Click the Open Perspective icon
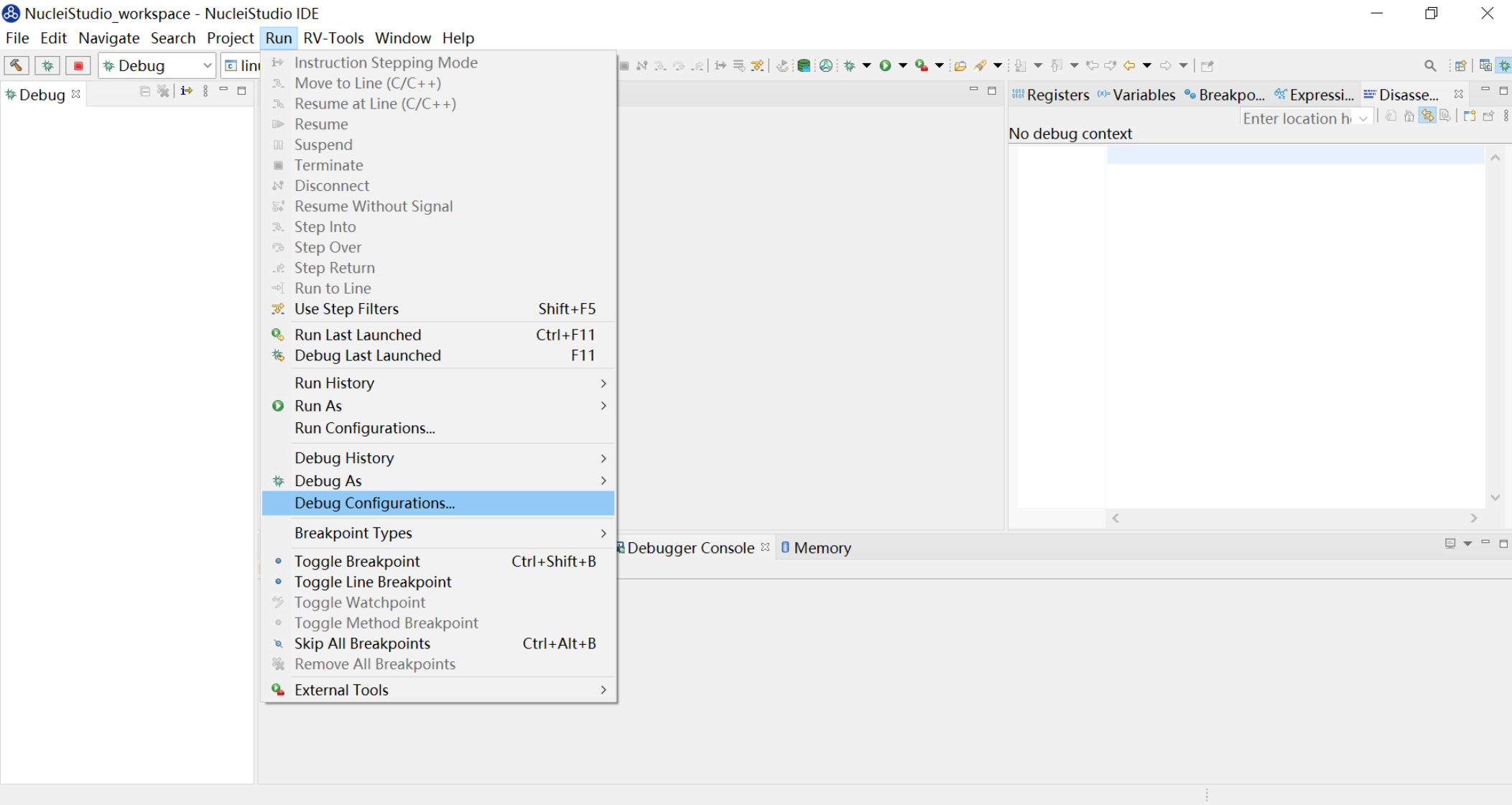This screenshot has height=805, width=1512. [1460, 65]
